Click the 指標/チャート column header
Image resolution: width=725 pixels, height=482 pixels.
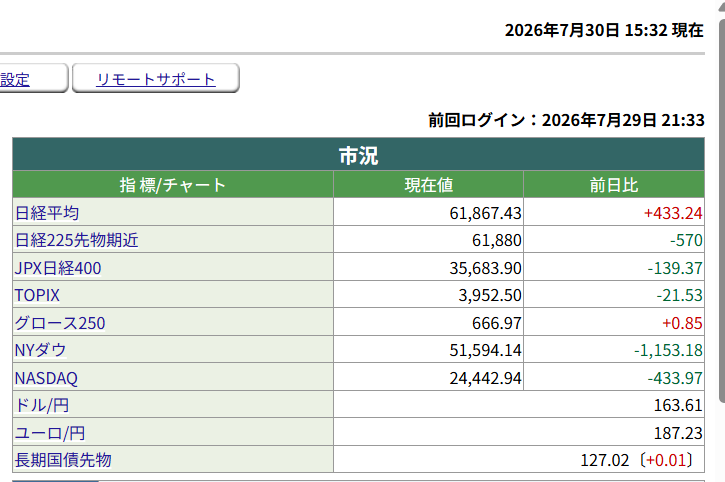(x=172, y=185)
